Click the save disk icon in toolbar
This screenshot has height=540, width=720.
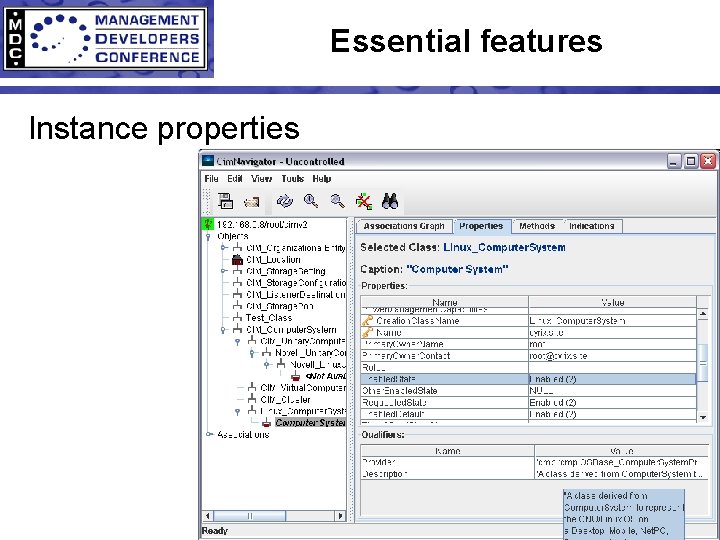click(225, 201)
